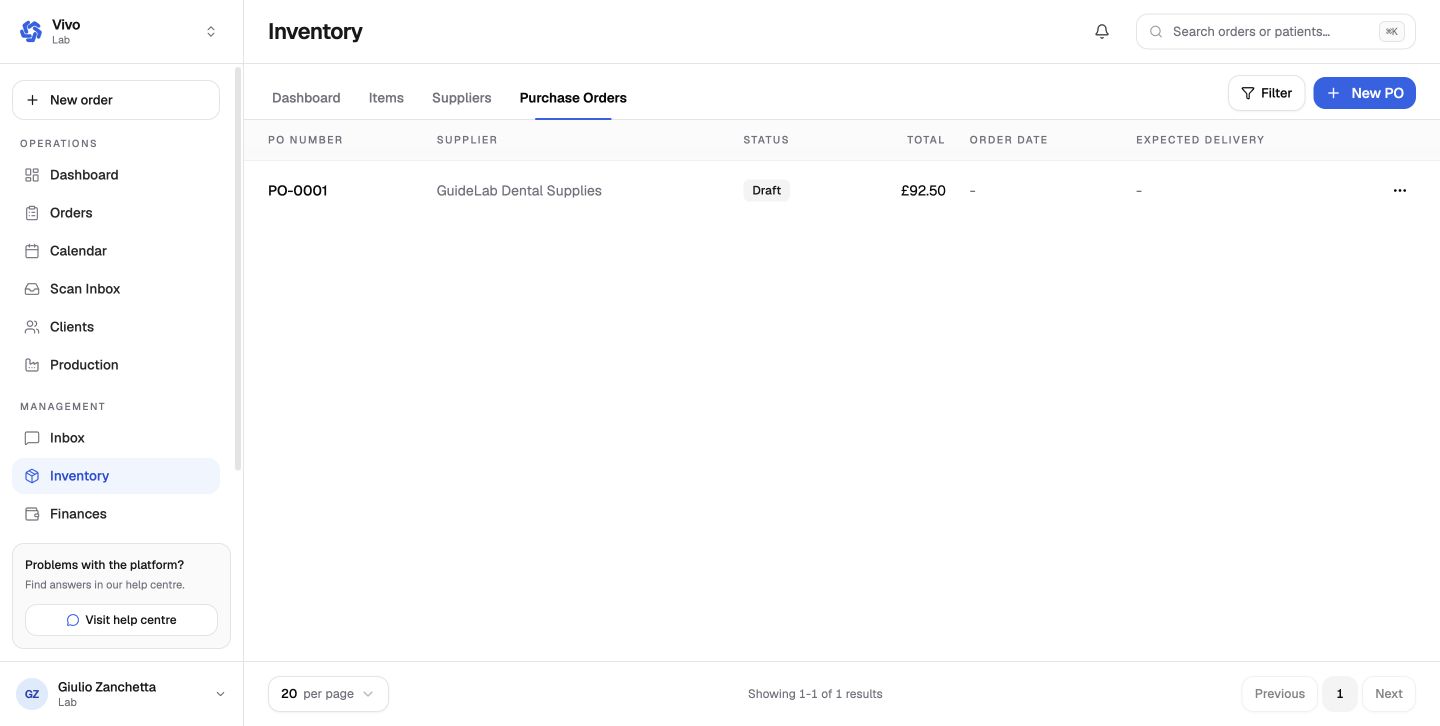This screenshot has height=726, width=1440.
Task: Click the Calendar icon in sidebar
Action: (32, 251)
